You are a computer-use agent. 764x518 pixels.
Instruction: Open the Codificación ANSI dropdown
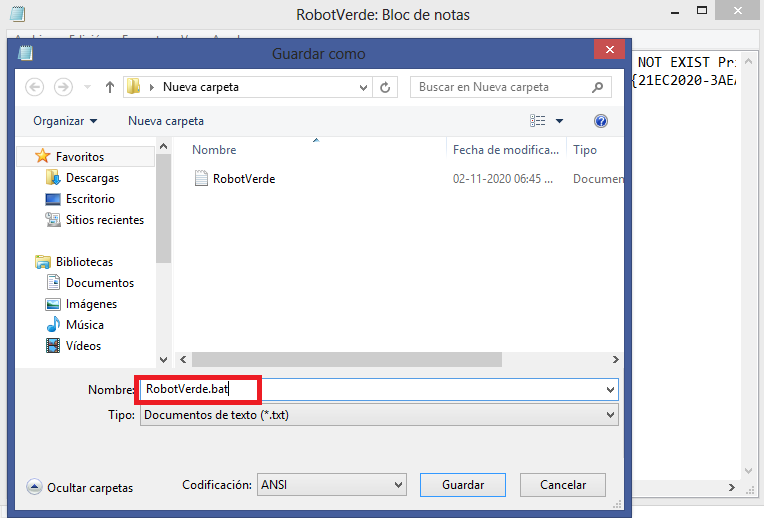point(332,485)
